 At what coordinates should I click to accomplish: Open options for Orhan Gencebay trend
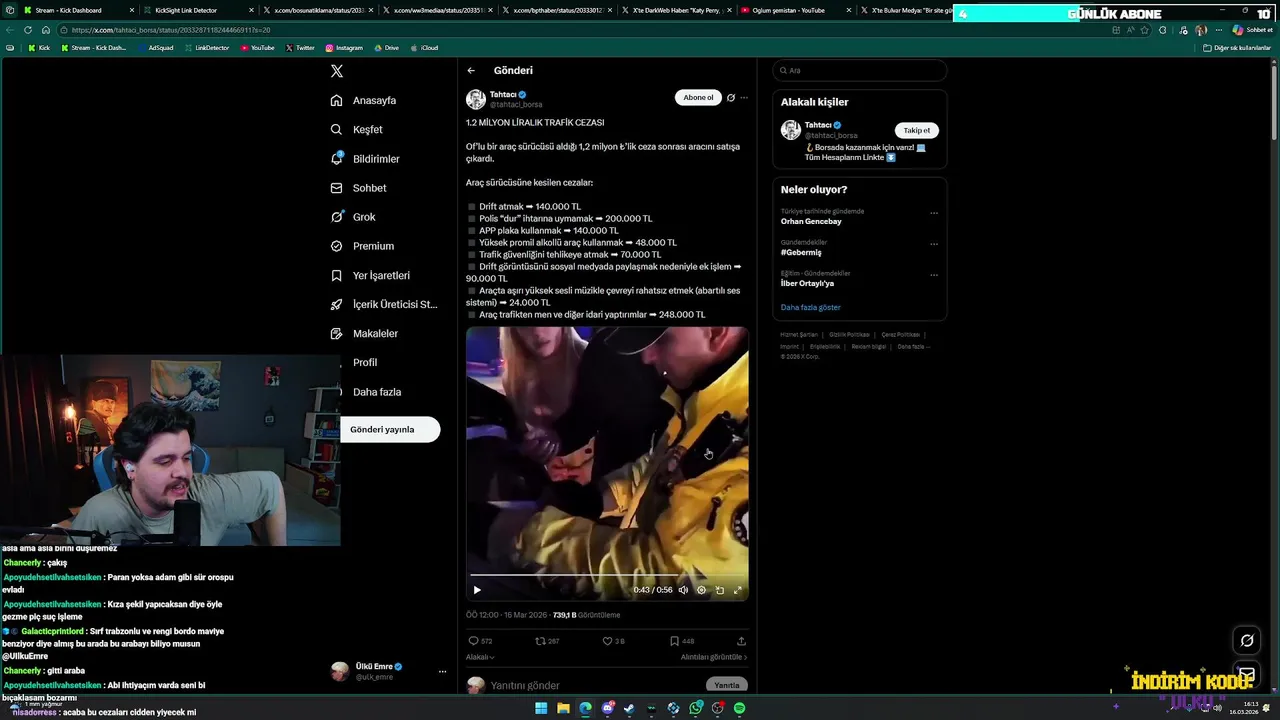tap(934, 212)
